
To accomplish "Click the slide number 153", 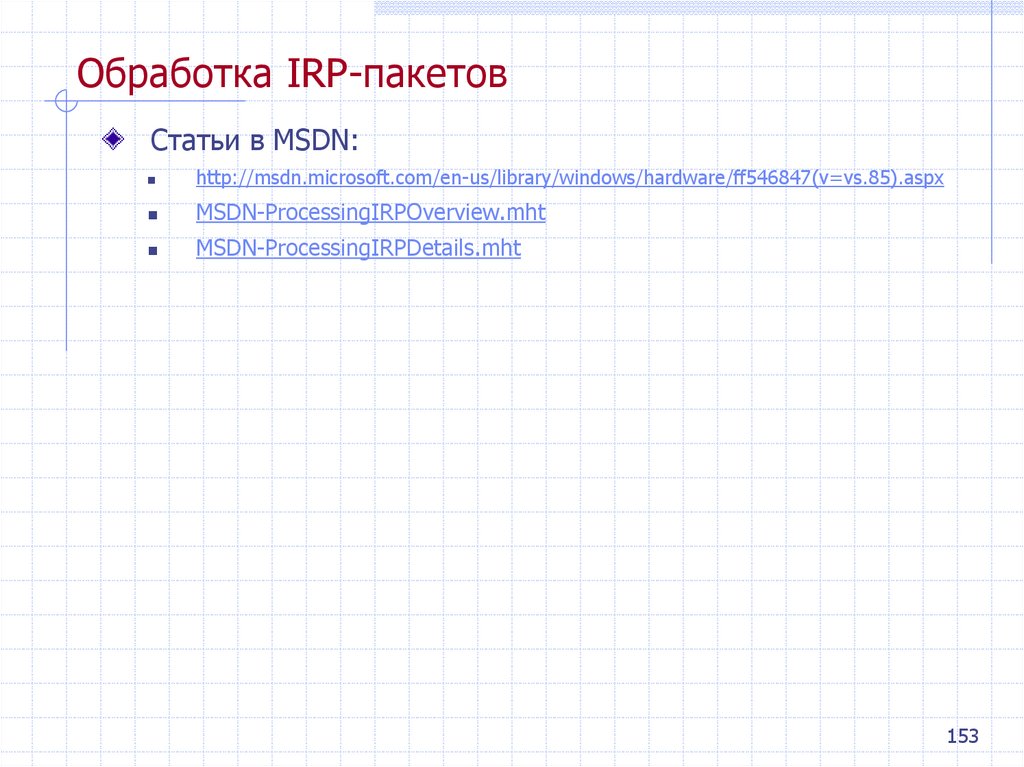I will [963, 736].
